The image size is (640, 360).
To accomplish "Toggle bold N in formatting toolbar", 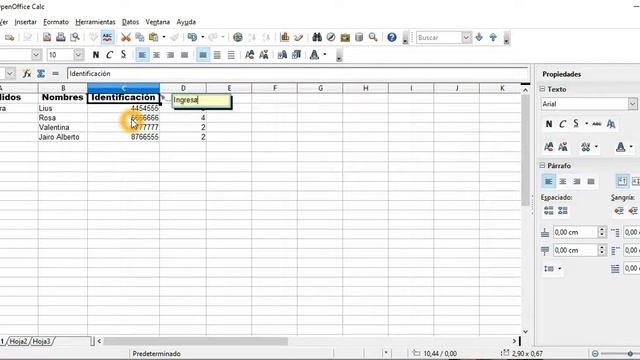I will coord(96,55).
